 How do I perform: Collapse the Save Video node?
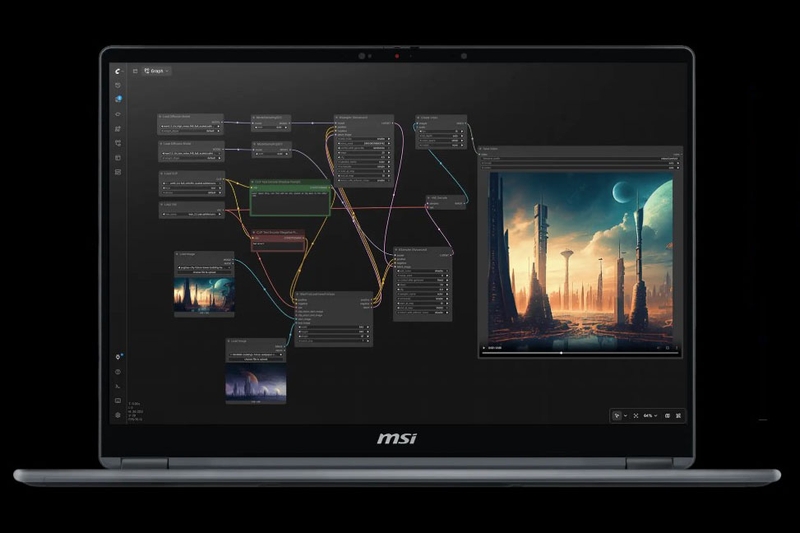pos(481,149)
